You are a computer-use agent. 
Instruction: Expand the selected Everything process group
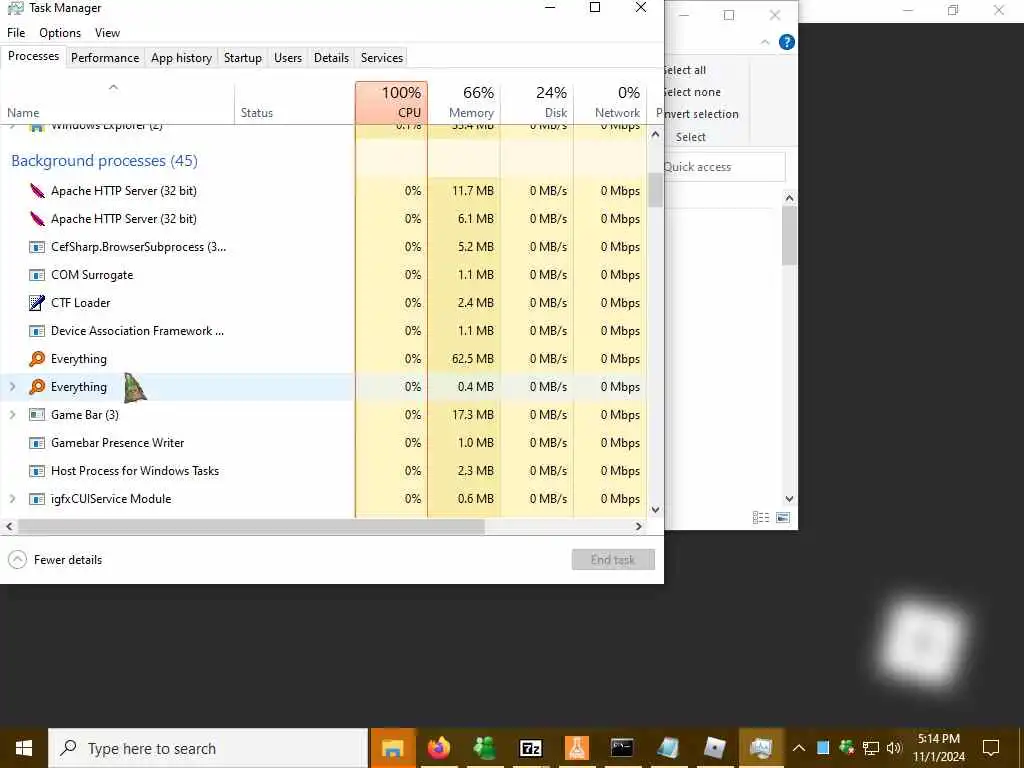[x=12, y=387]
